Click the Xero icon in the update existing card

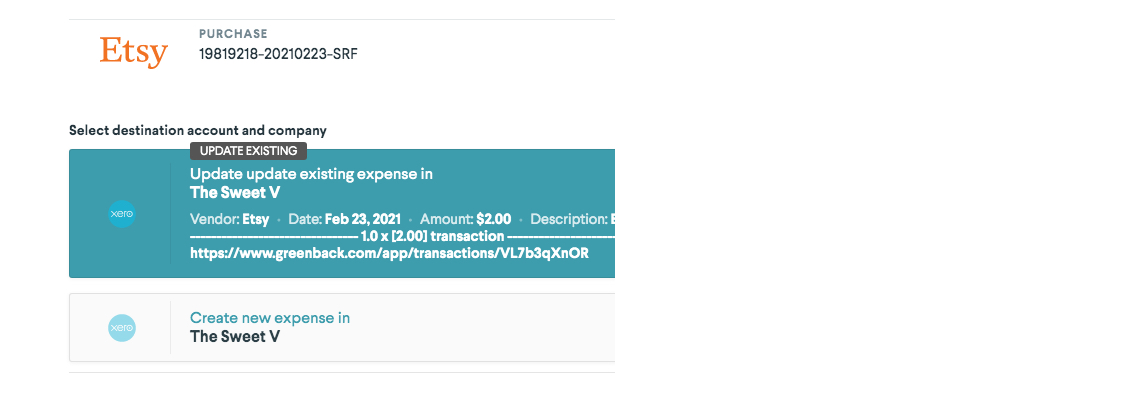tap(122, 214)
